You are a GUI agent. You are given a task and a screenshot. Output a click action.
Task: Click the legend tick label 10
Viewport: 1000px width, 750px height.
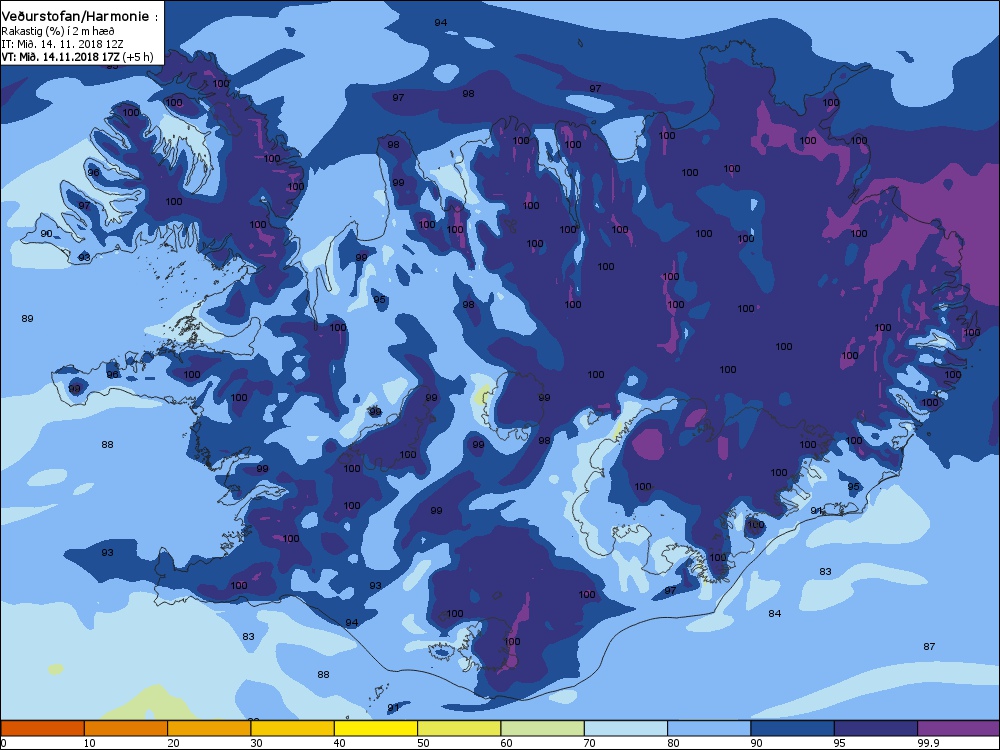[x=89, y=743]
